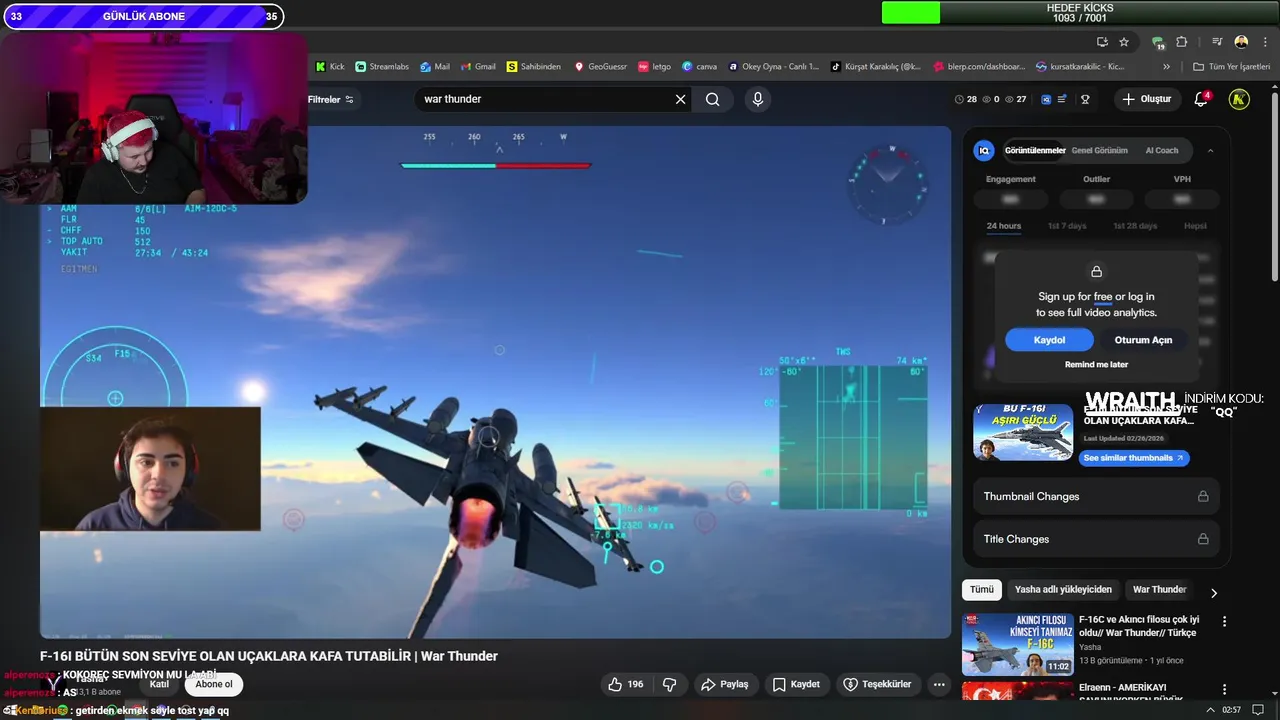This screenshot has height=720, width=1280.
Task: Collapse the vidIQ panel with chevron
Action: coord(1210,150)
